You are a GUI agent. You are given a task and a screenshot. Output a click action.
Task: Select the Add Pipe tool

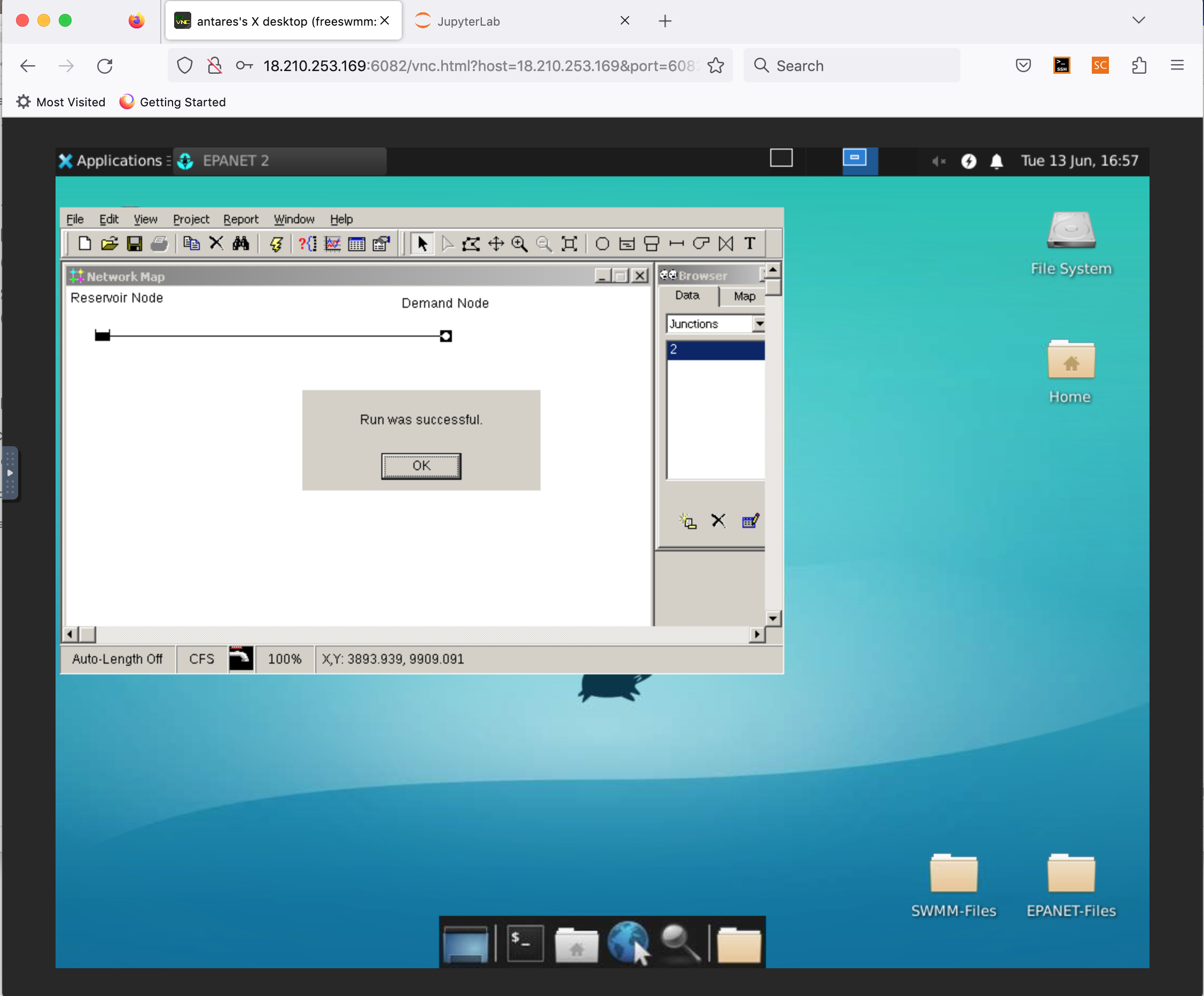677,244
